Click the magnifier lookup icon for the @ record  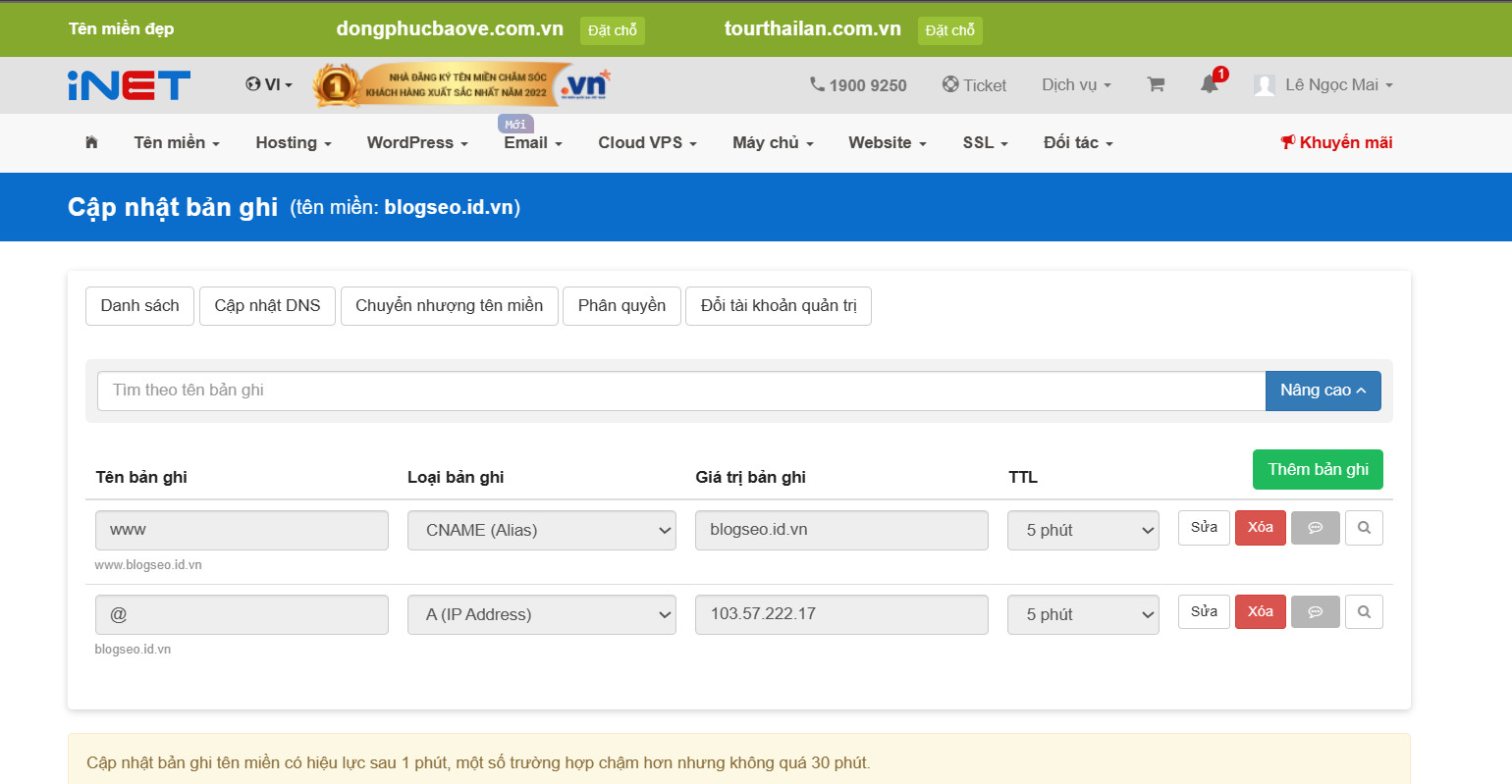click(x=1364, y=611)
